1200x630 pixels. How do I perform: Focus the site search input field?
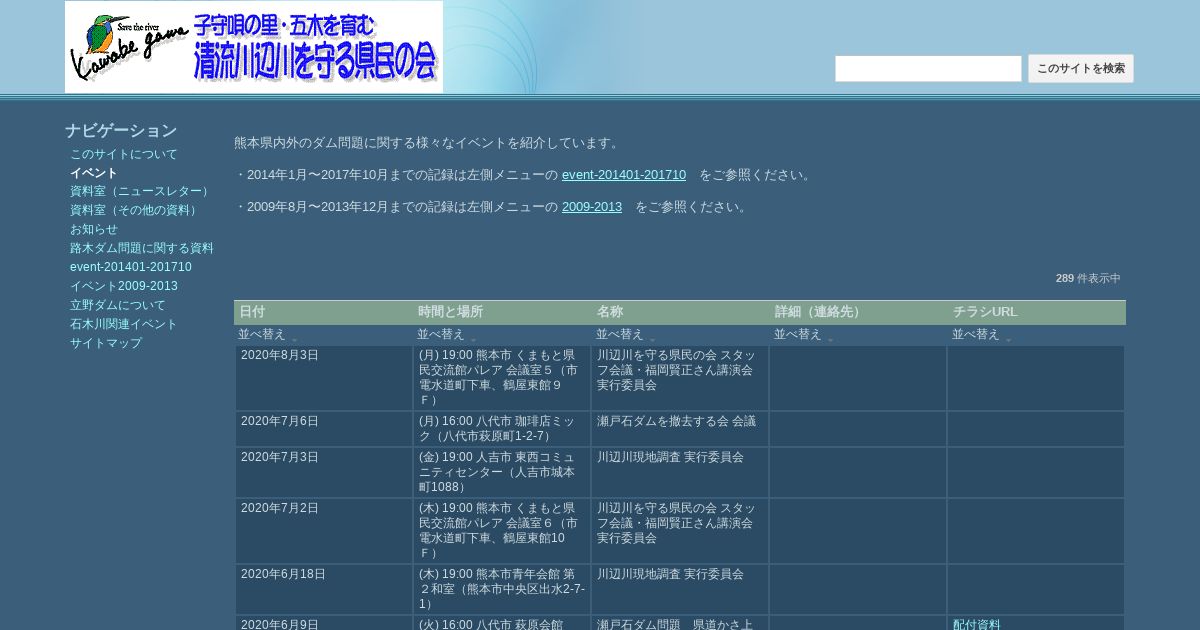point(928,69)
